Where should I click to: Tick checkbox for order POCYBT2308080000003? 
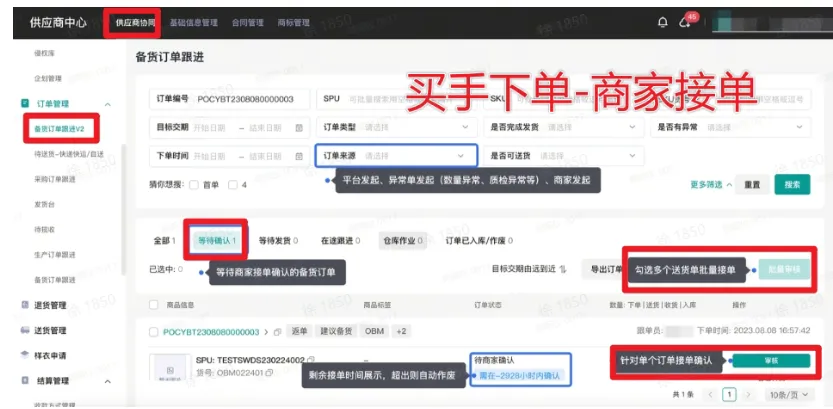pos(154,332)
